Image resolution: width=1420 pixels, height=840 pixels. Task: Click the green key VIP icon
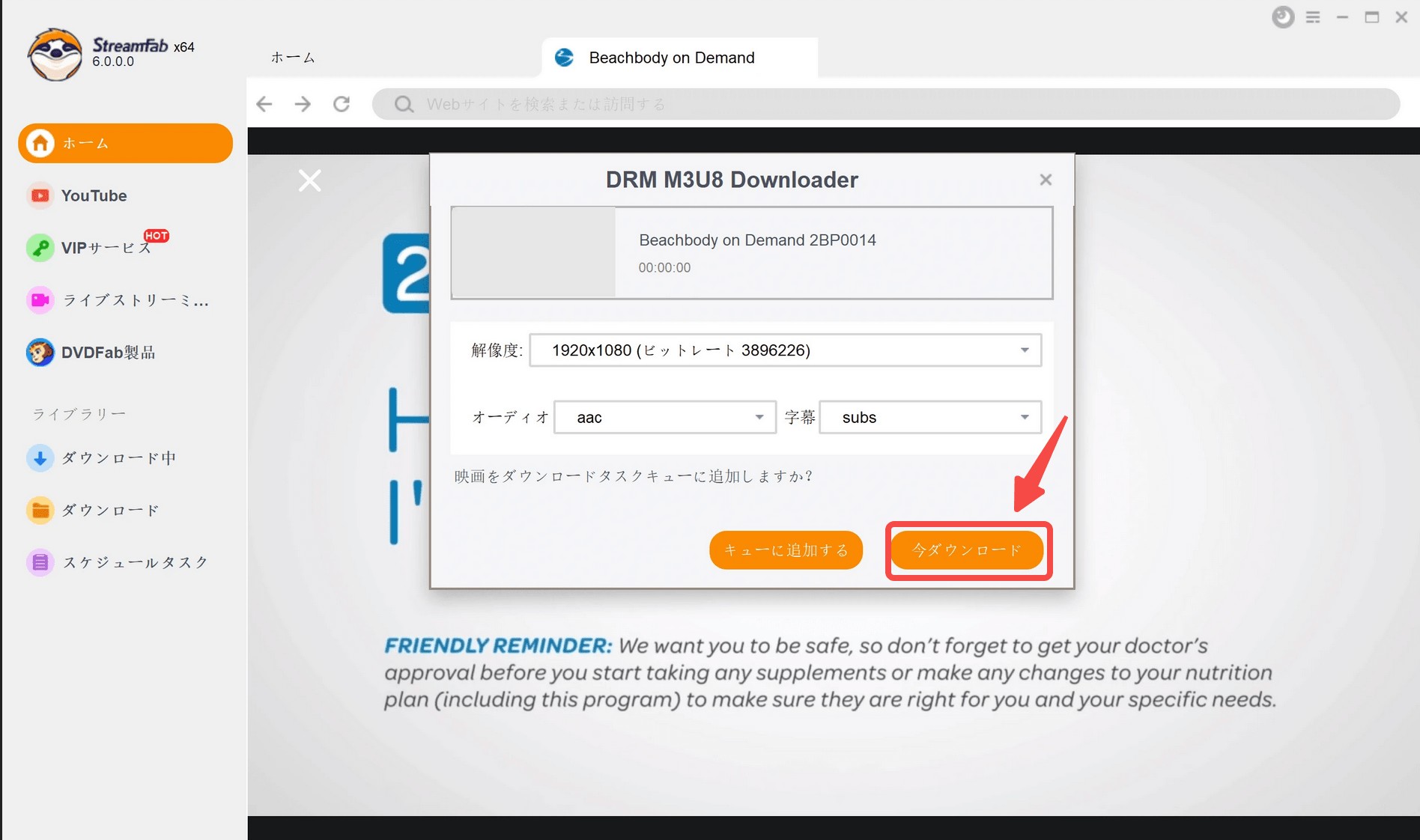40,248
